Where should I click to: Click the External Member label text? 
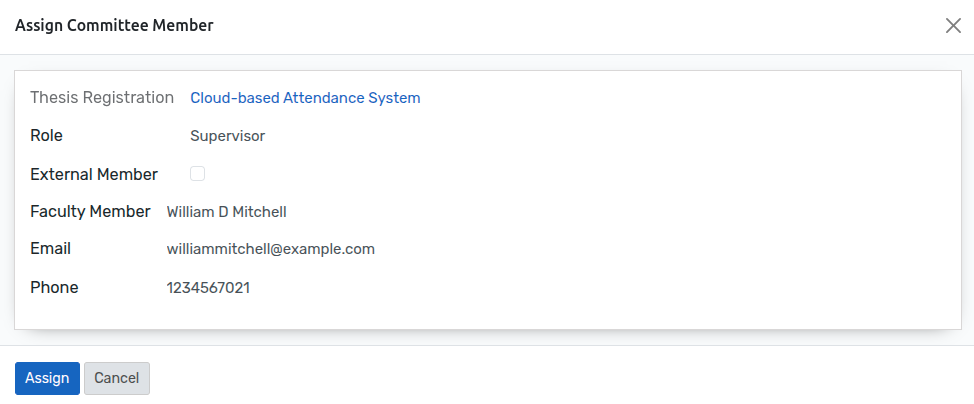[x=94, y=174]
